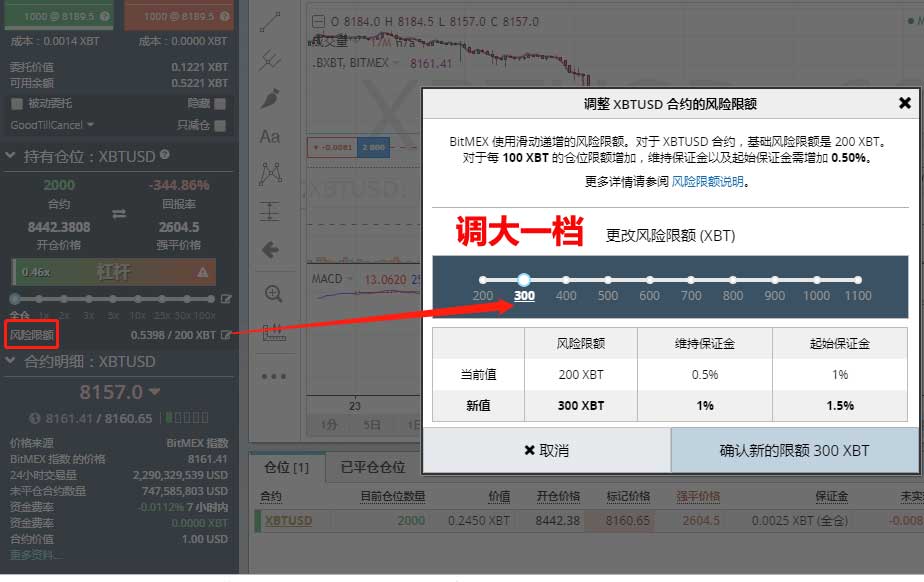Screen dimensions: 924x582
Task: Open the GoodTillCancel dropdown
Action: coord(52,125)
